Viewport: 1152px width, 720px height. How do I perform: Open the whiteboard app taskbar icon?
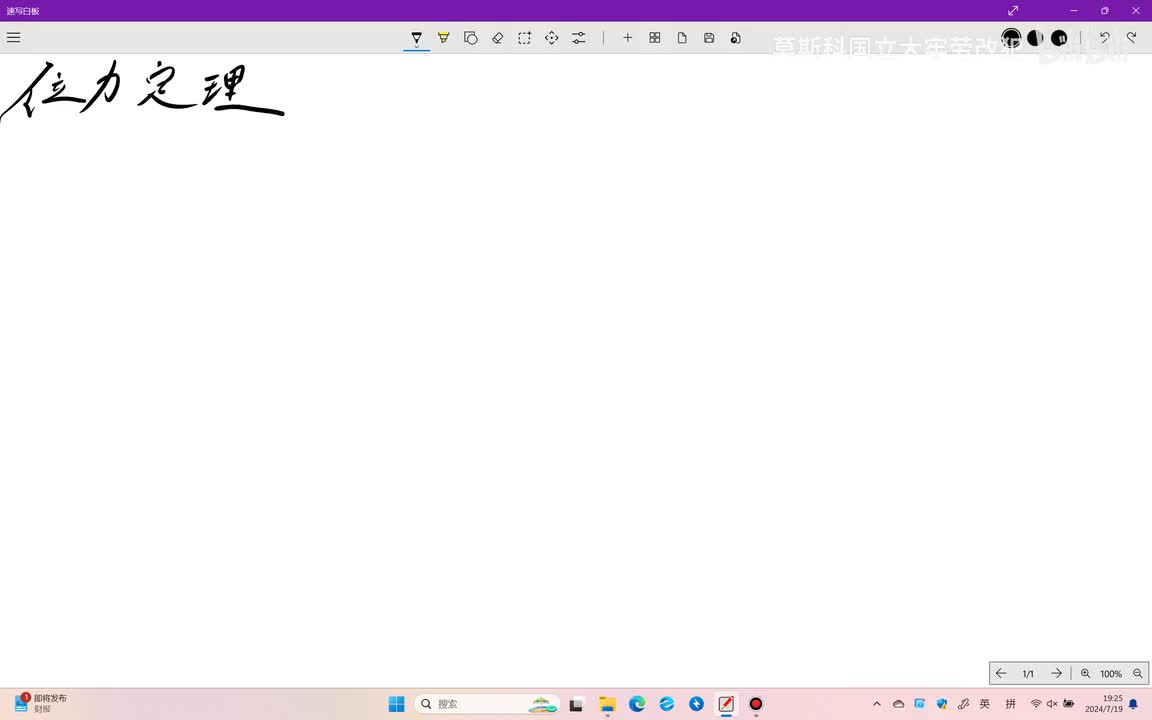726,704
